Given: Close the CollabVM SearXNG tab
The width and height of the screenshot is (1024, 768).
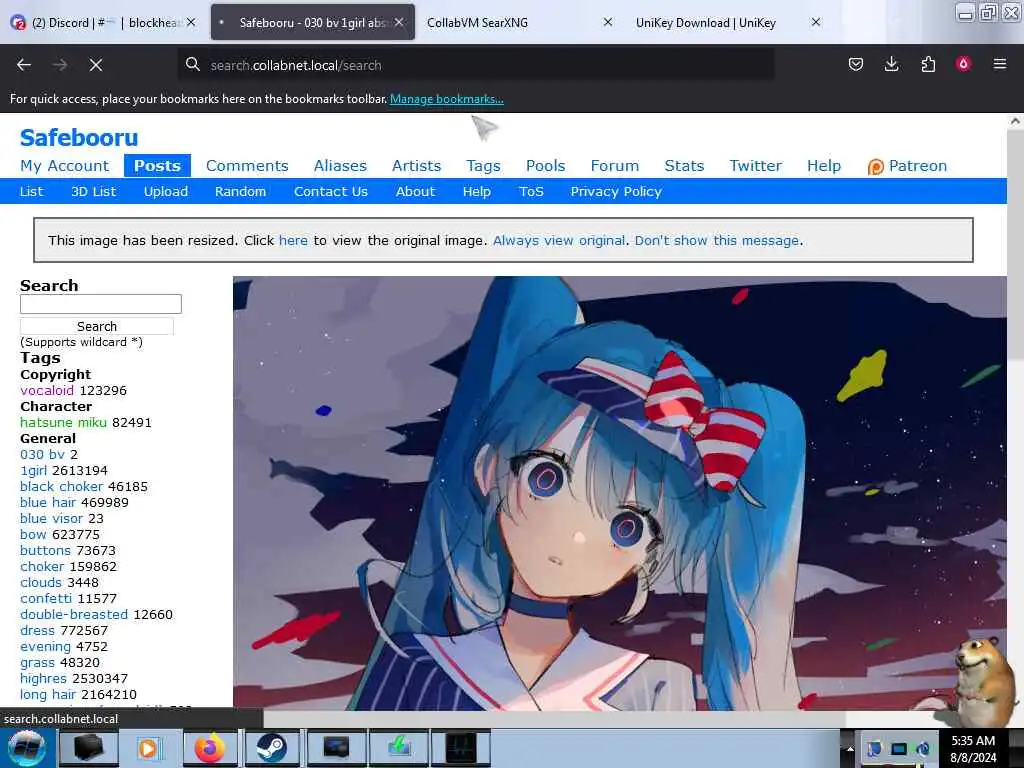Looking at the screenshot, I should [x=607, y=22].
